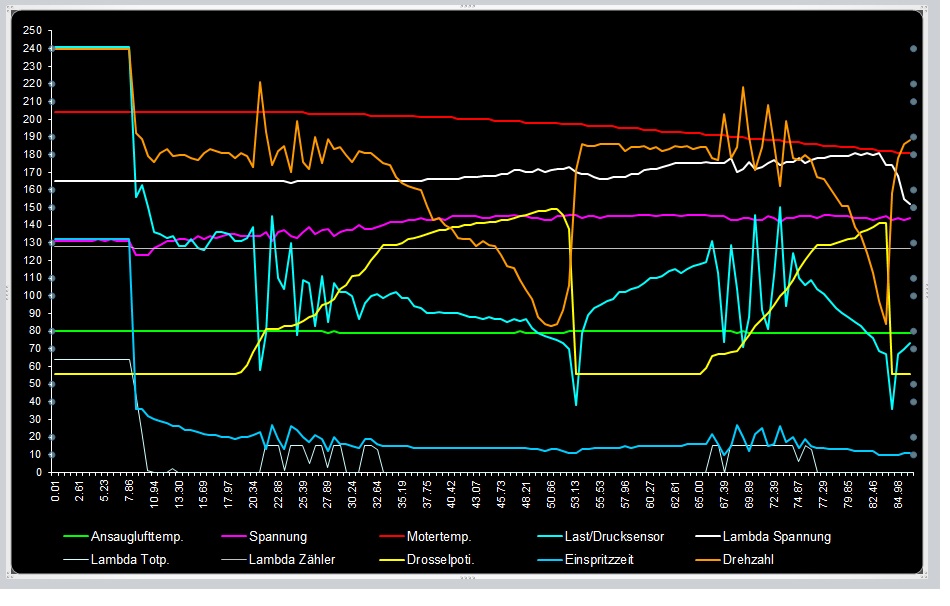Click the green line swatch beside Ansauglufttemp.

(x=73, y=537)
